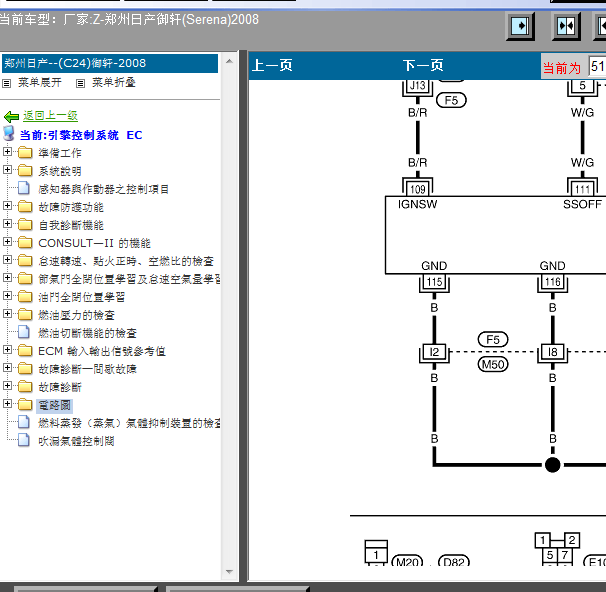Click the right-arrow panel toolbar icon
606x592 pixels.
click(521, 26)
